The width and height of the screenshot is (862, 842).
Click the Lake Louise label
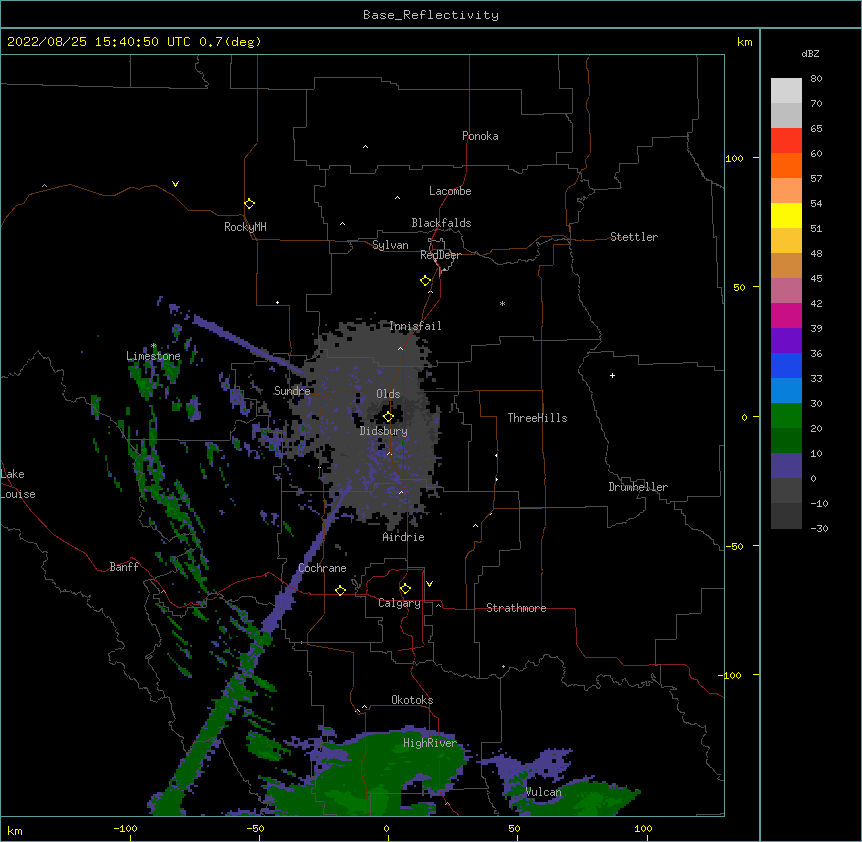pyautogui.click(x=18, y=484)
